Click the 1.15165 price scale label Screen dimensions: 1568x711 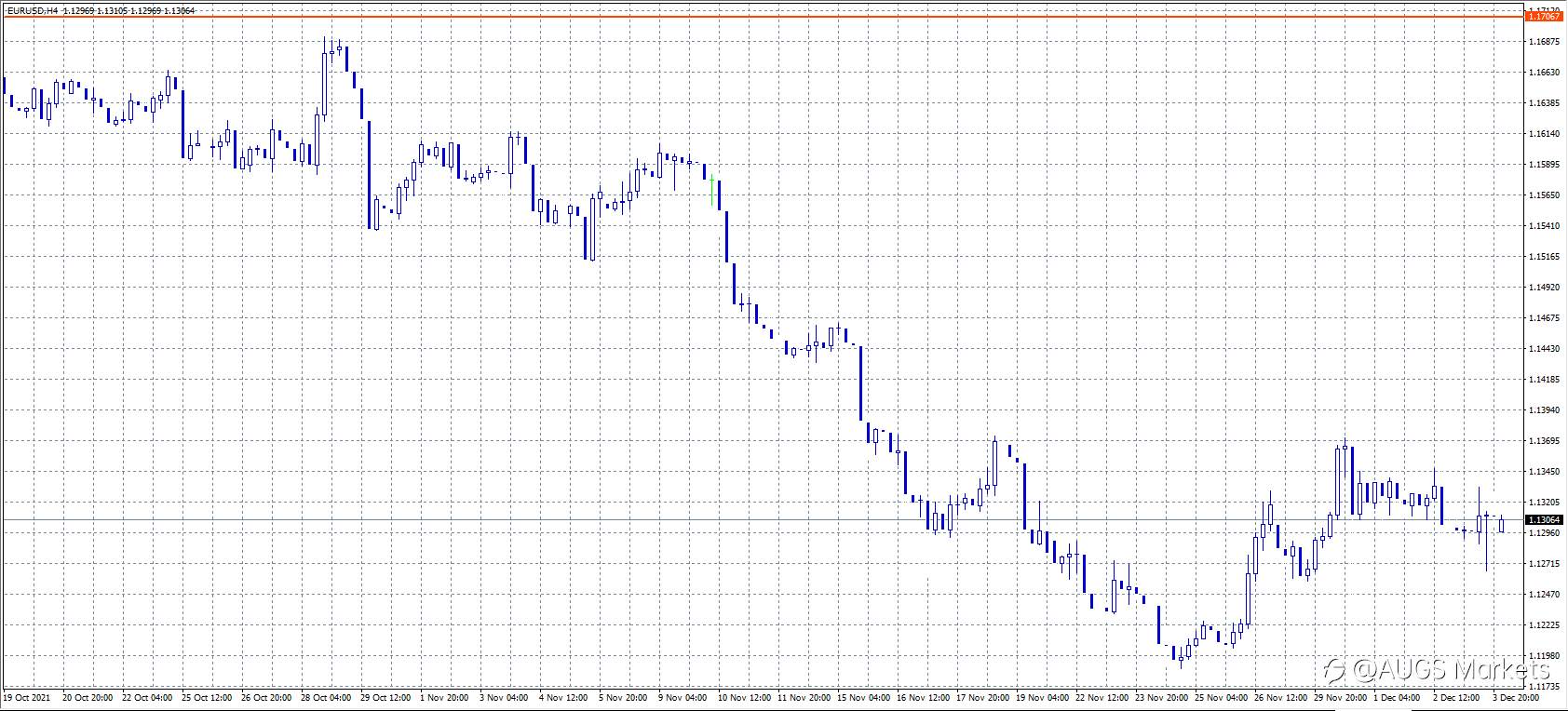coord(1543,257)
